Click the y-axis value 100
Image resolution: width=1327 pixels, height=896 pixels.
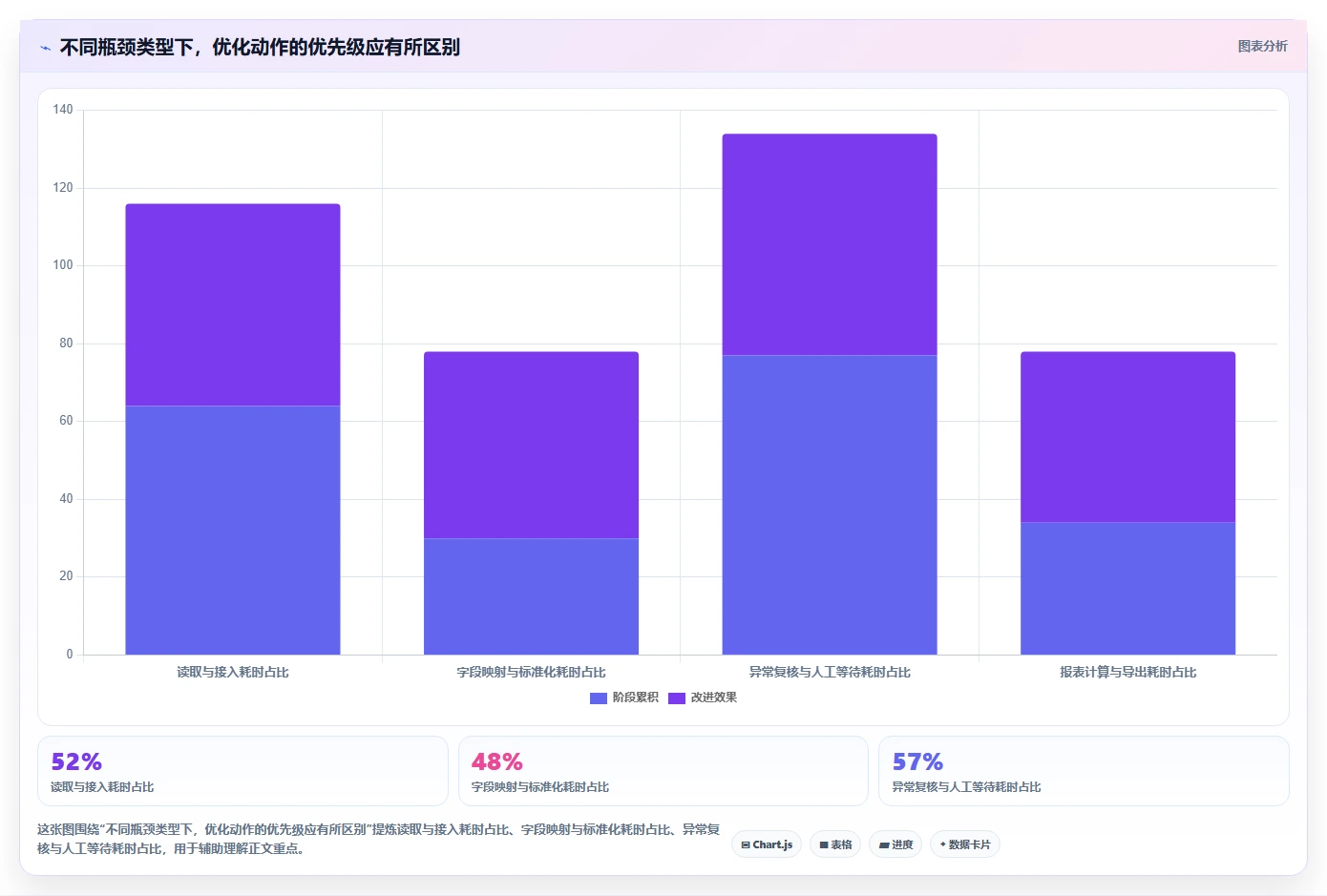pyautogui.click(x=63, y=265)
